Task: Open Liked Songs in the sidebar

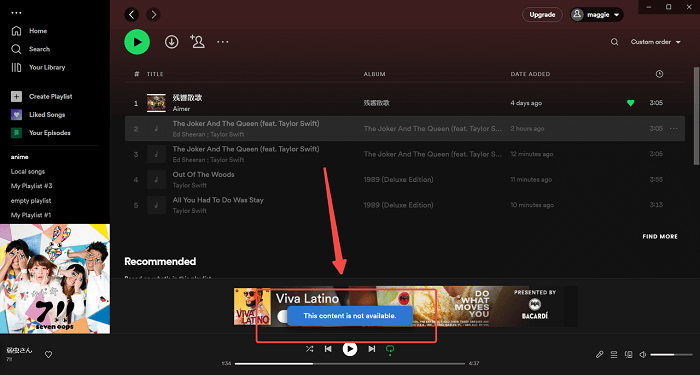Action: click(x=38, y=115)
